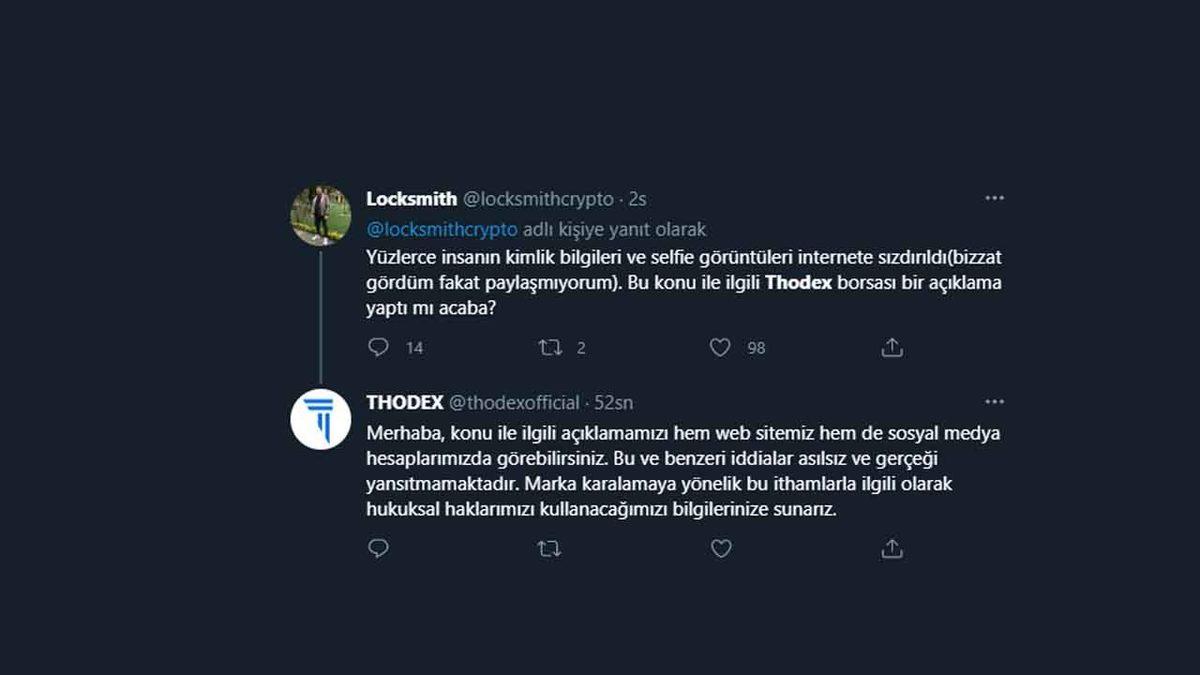Share the Locksmith tweet
This screenshot has height=675, width=1200.
[890, 347]
